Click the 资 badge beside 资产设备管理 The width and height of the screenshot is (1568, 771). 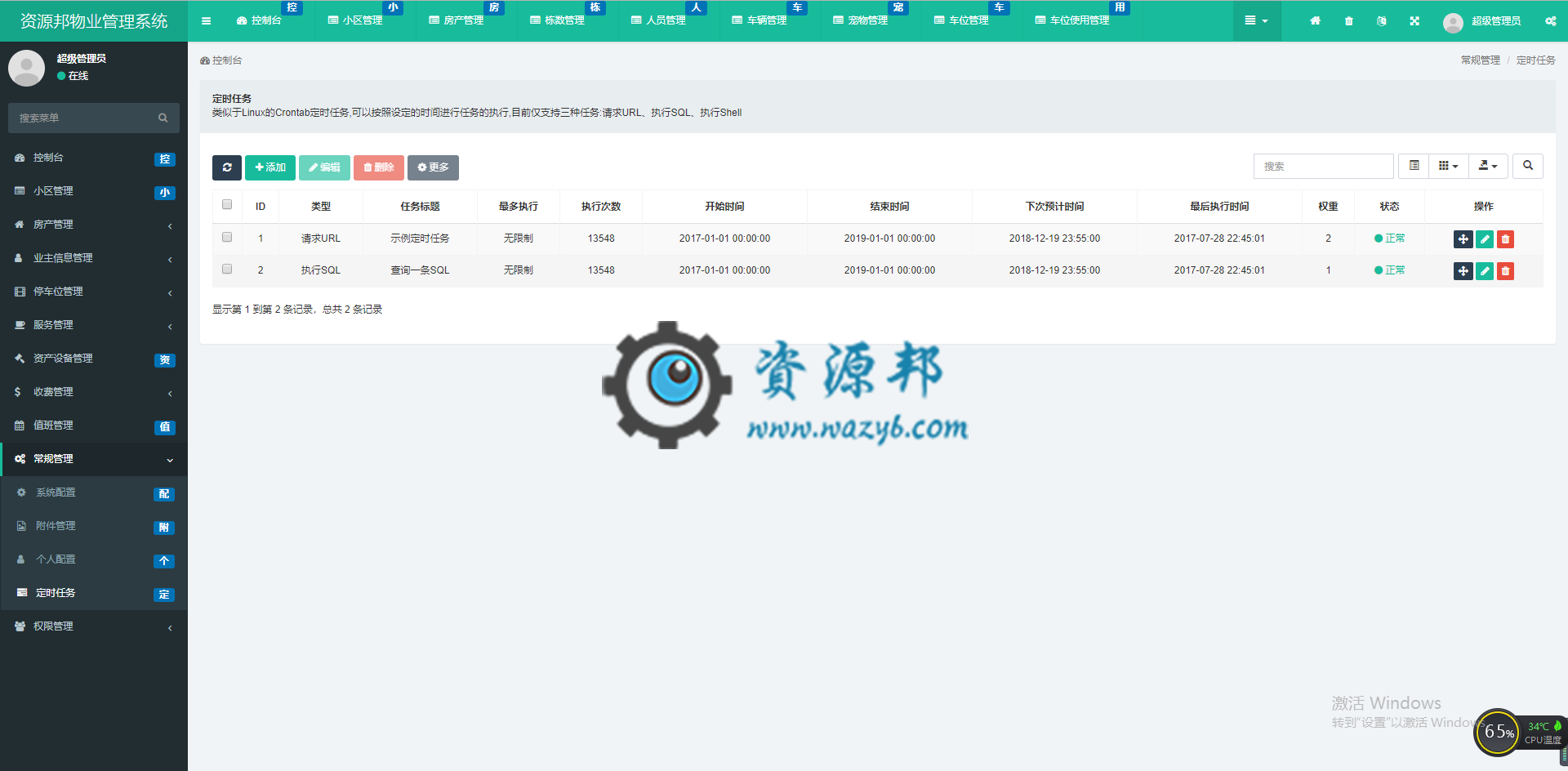coord(165,360)
